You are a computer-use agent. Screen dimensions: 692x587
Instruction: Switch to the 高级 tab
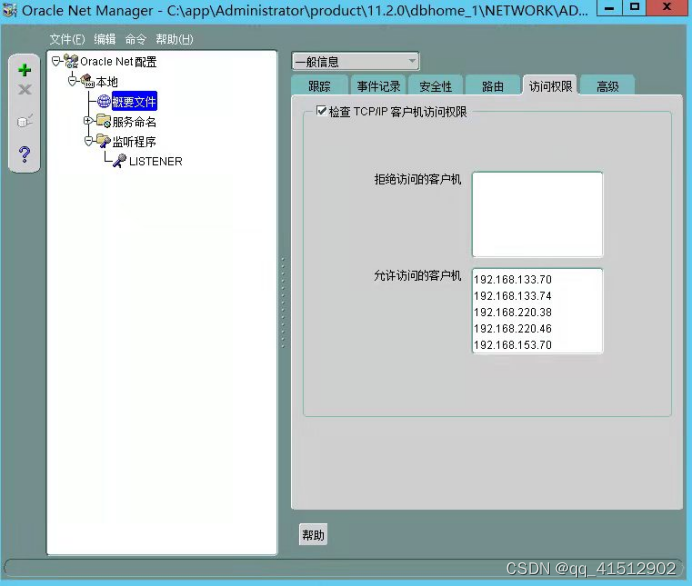click(x=607, y=86)
